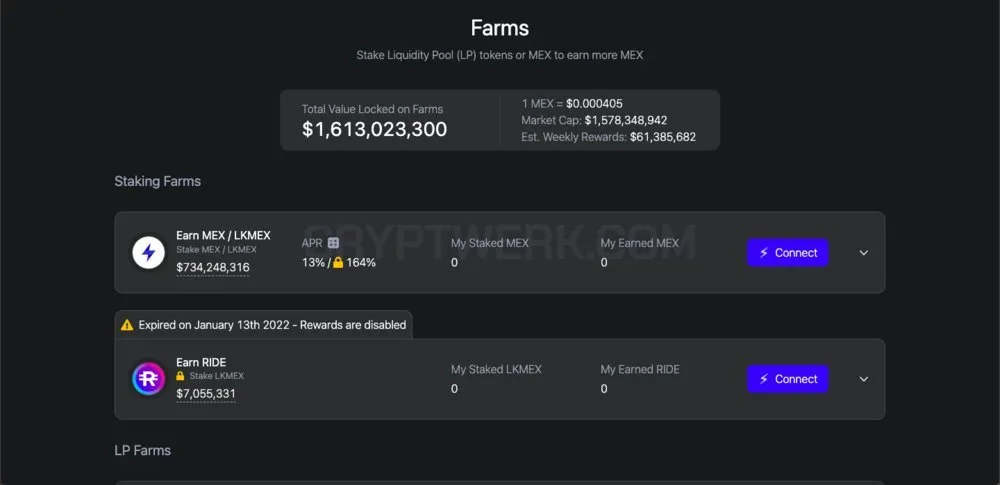Click the RIDE token logo icon

tap(149, 378)
